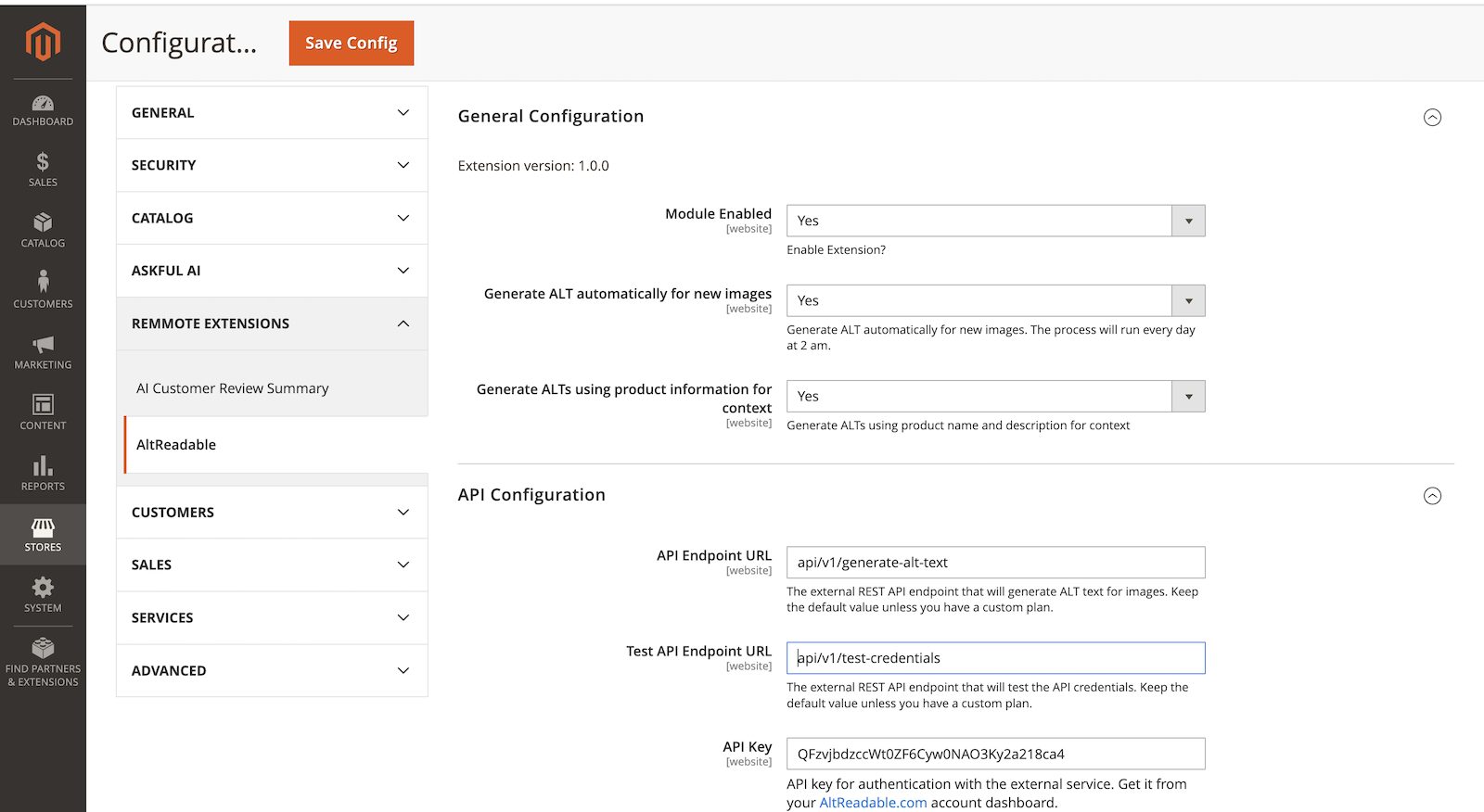Click the Magento logo icon
Screen dimensions: 1484x812
tap(43, 42)
